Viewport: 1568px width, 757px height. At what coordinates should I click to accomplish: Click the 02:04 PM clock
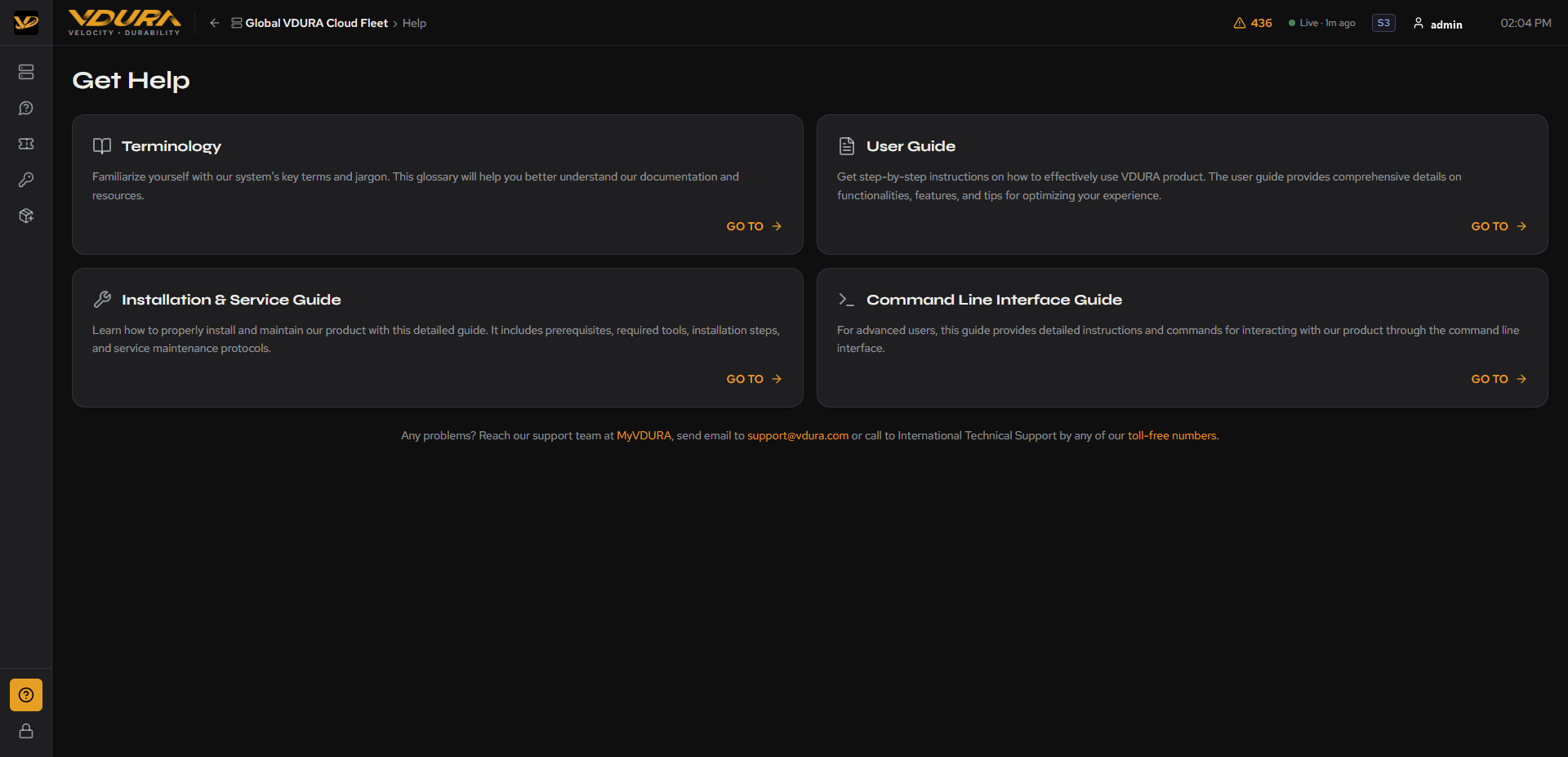pyautogui.click(x=1526, y=23)
